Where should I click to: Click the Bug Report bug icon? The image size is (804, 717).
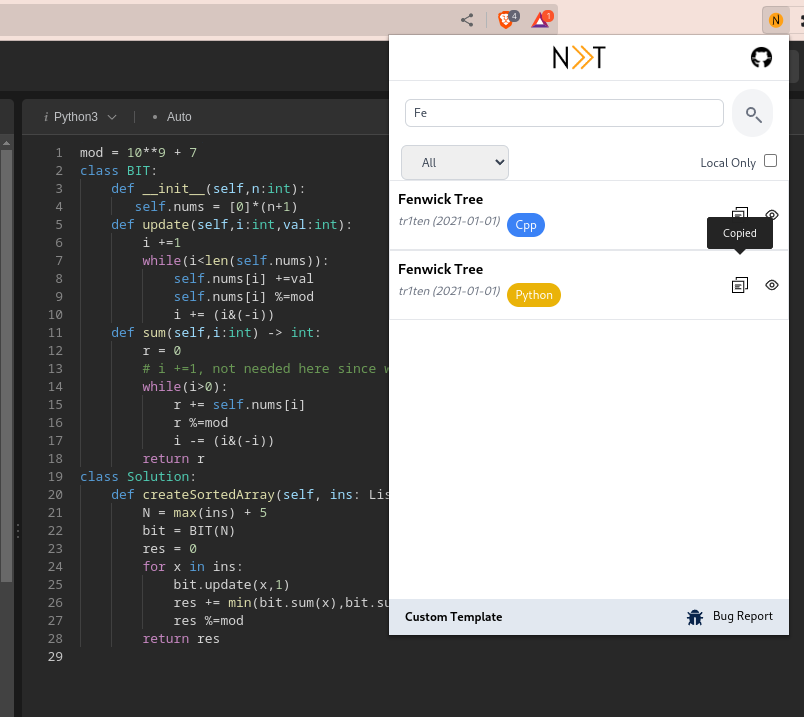click(695, 617)
